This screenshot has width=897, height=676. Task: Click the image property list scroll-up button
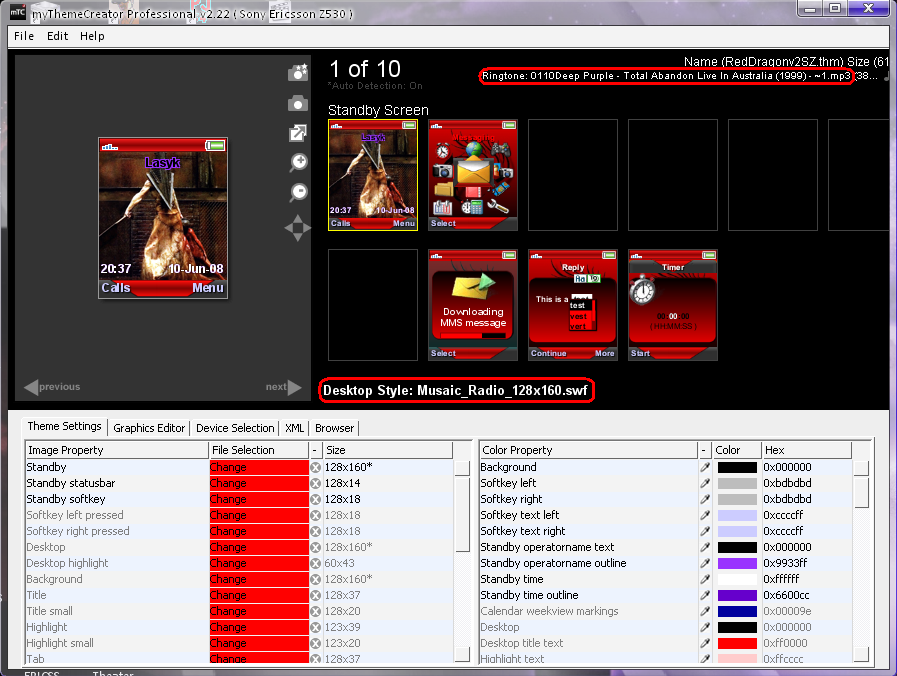click(x=462, y=468)
